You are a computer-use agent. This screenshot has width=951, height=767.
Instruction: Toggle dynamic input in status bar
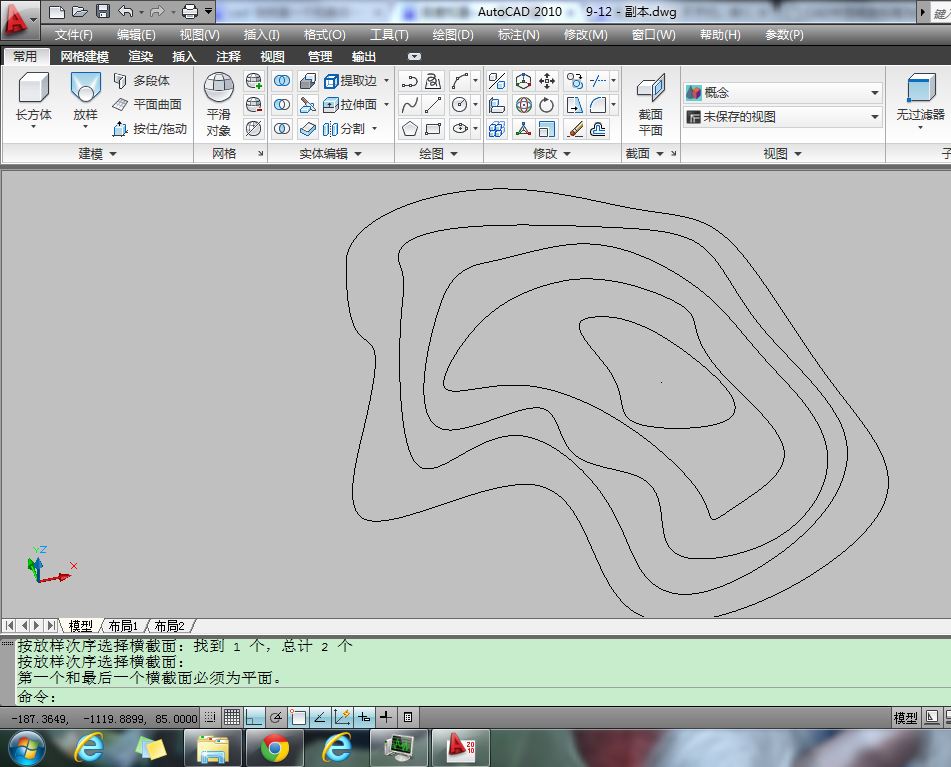[x=364, y=718]
